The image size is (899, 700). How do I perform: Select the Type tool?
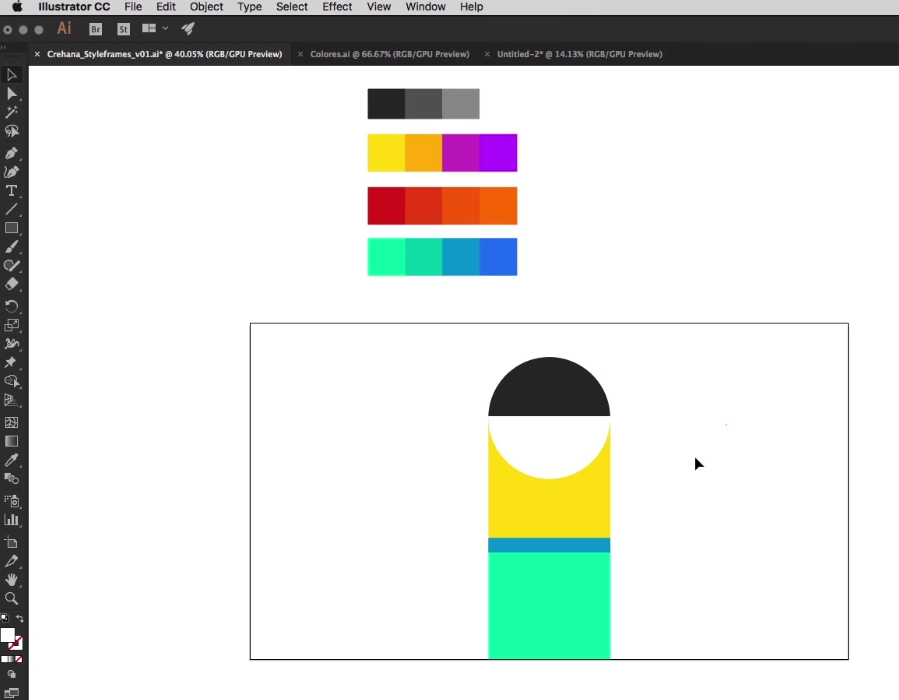[12, 191]
